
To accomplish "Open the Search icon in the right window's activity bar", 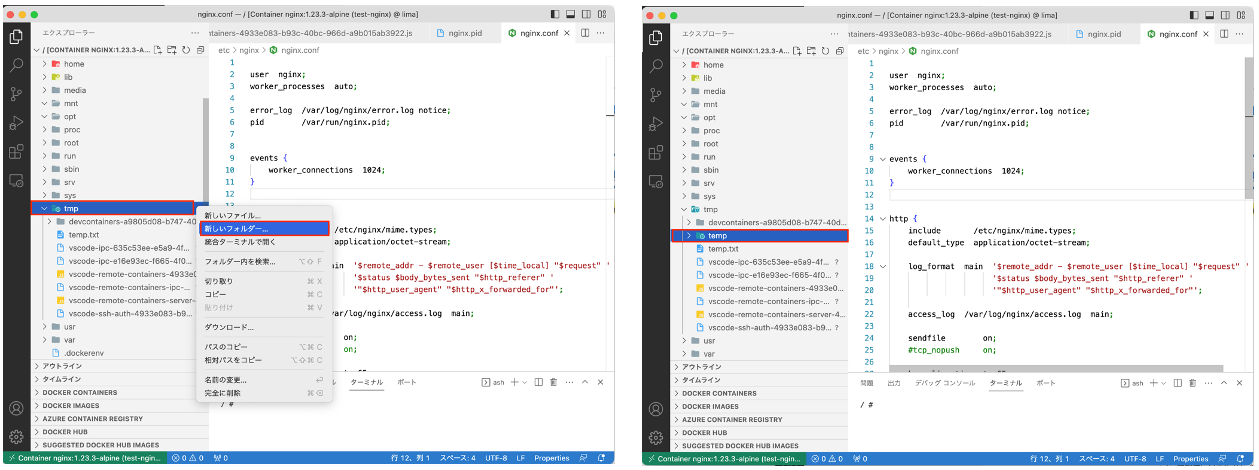I will click(x=656, y=65).
